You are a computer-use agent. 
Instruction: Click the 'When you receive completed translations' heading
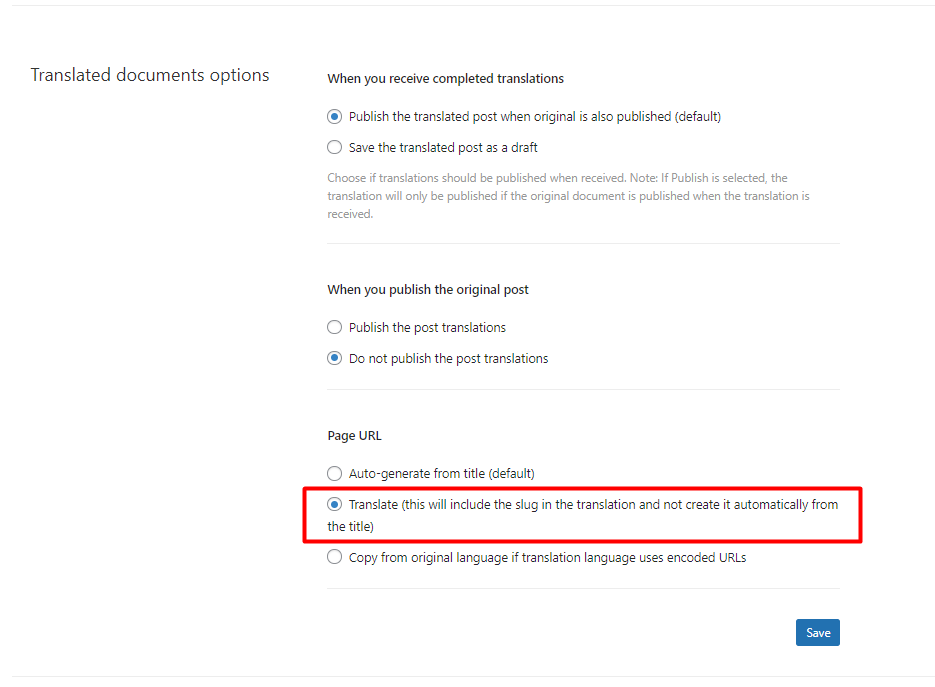coord(445,79)
